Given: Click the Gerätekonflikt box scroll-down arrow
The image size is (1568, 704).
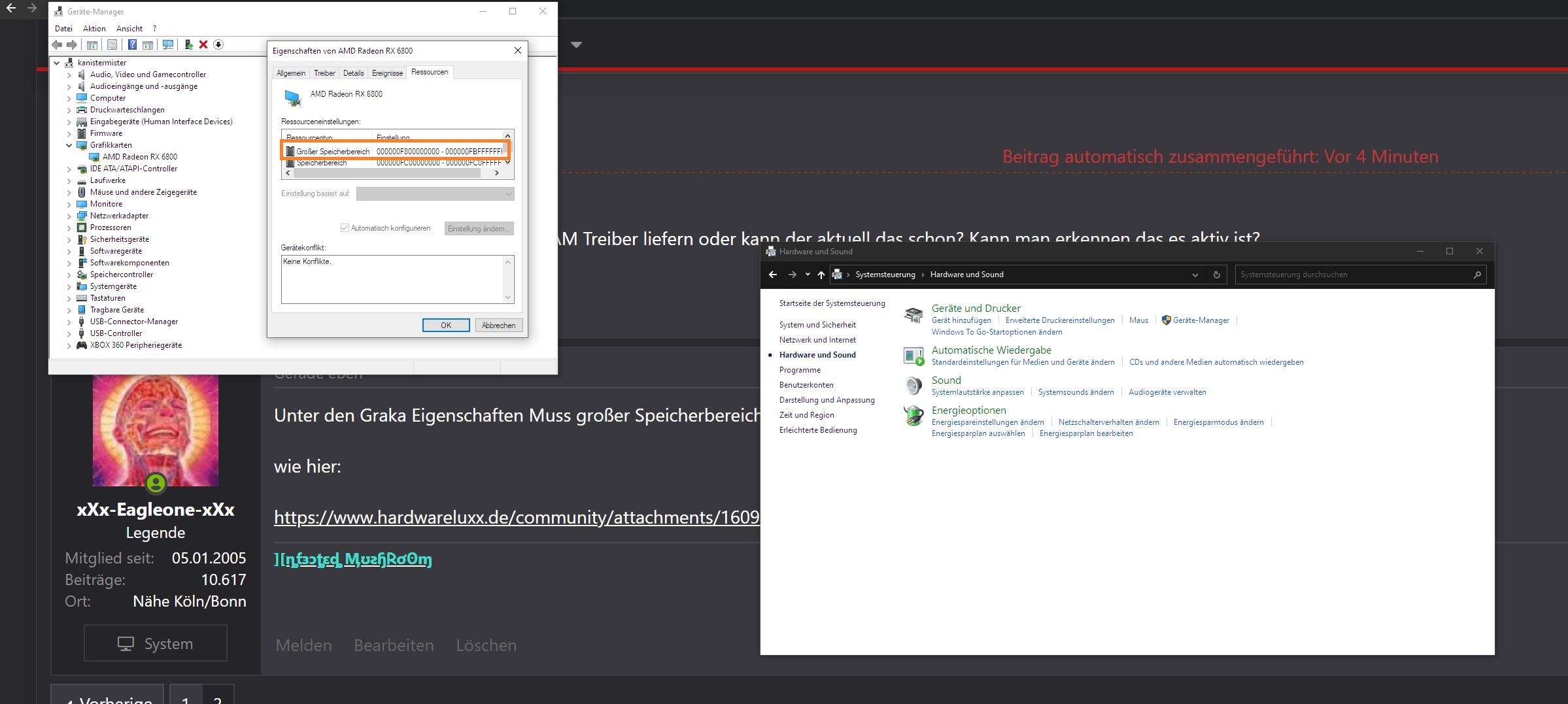Looking at the screenshot, I should click(x=507, y=297).
